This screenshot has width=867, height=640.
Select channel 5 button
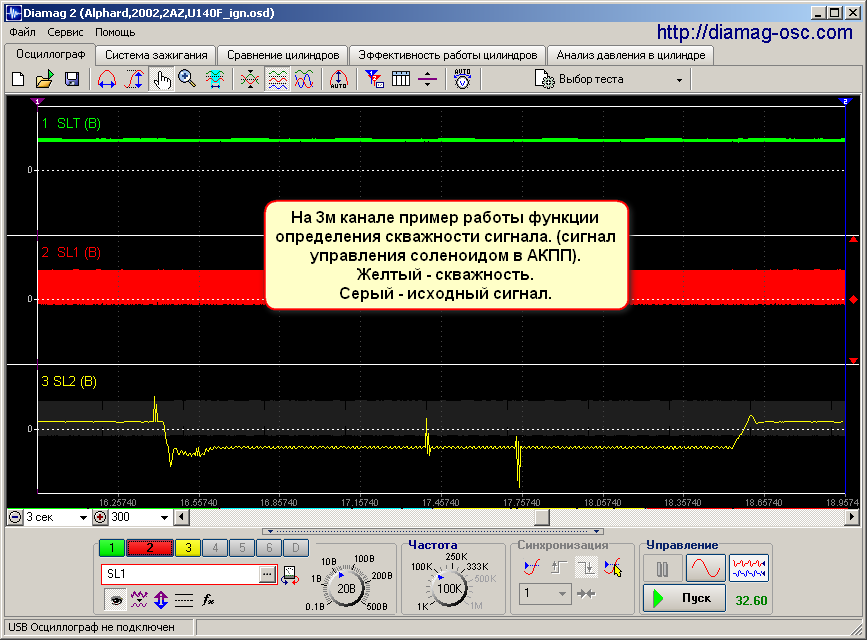coord(242,548)
